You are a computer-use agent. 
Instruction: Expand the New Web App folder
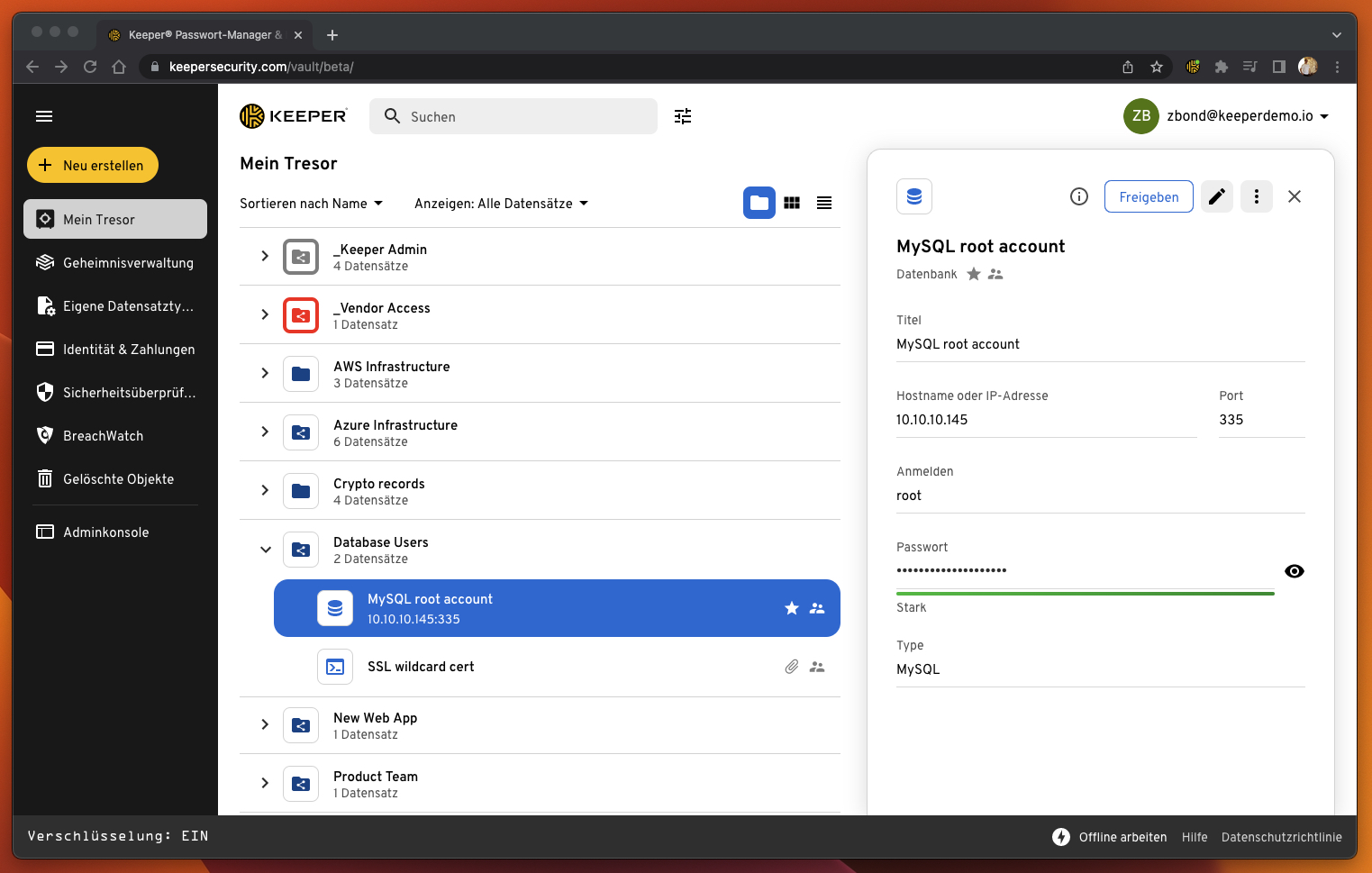click(x=265, y=724)
